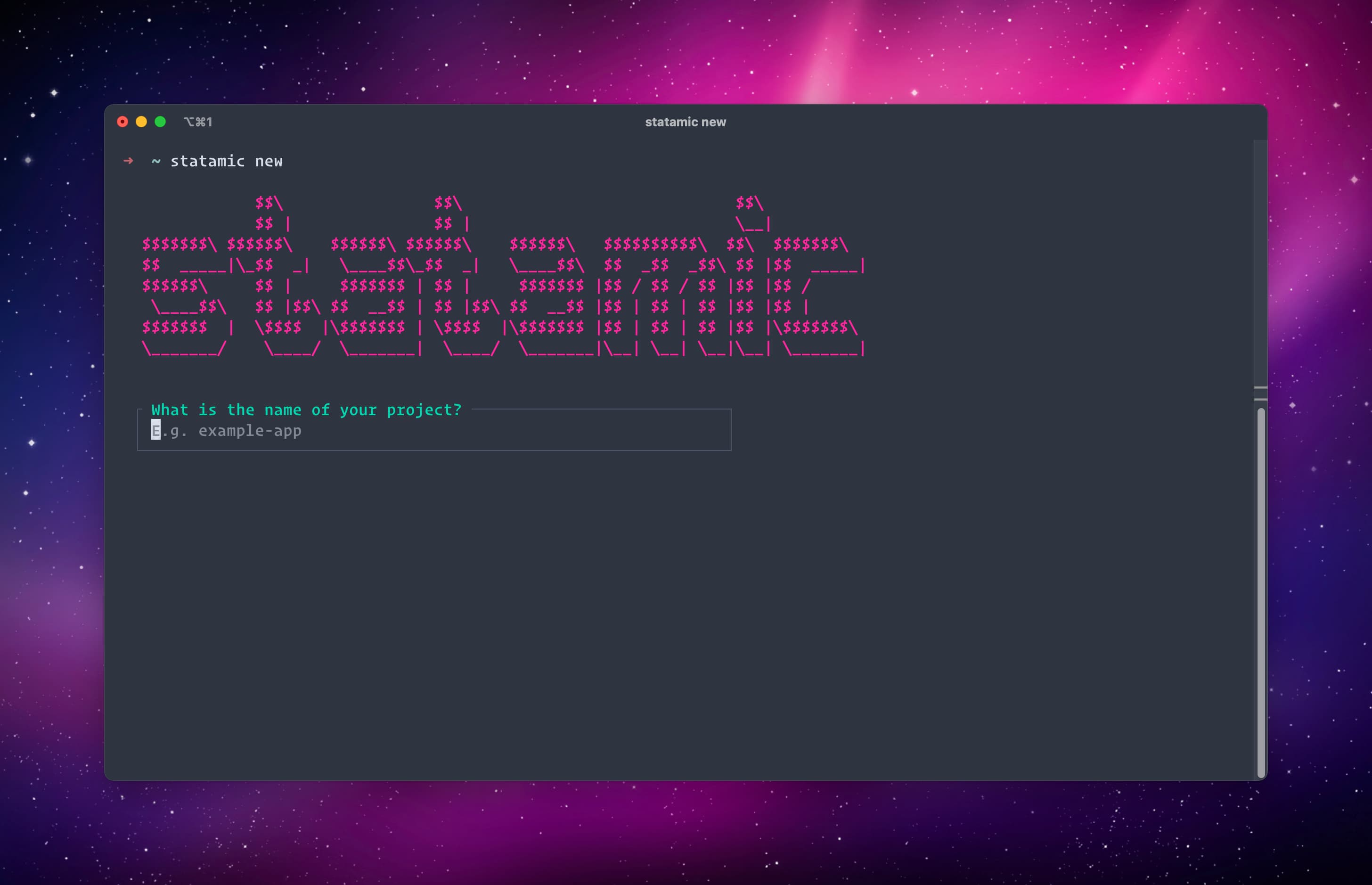Click the ⌥⌘1 tab shortcut label
The height and width of the screenshot is (885, 1372).
[x=198, y=122]
